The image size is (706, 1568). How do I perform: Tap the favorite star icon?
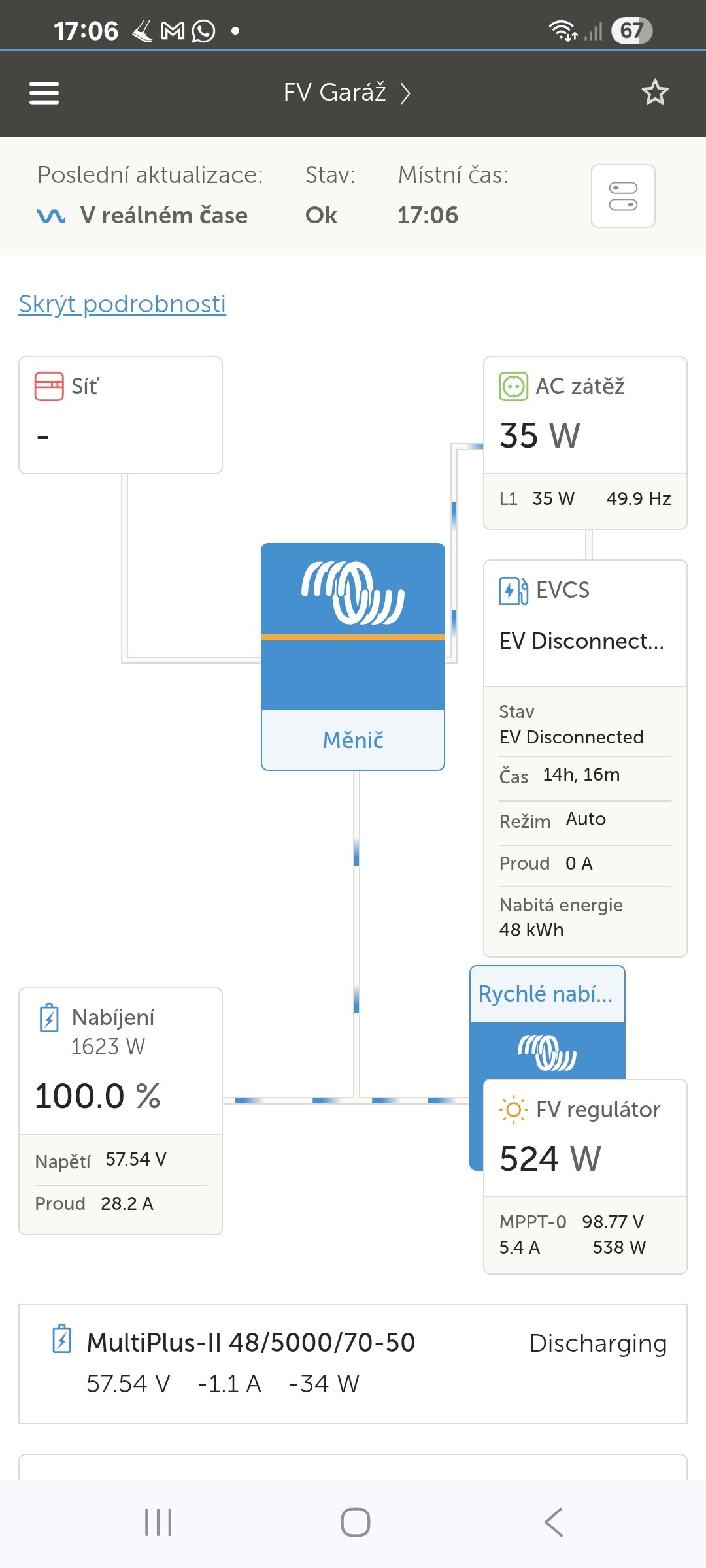pos(655,93)
